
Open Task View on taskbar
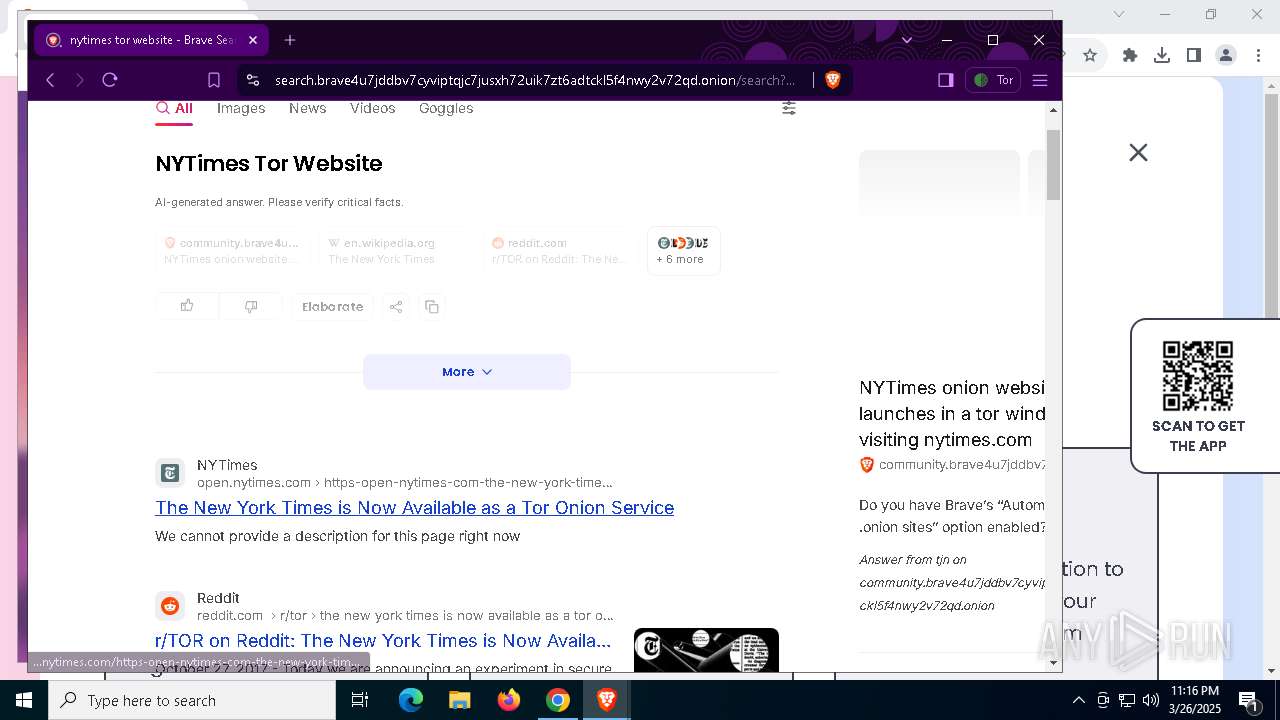click(x=360, y=700)
